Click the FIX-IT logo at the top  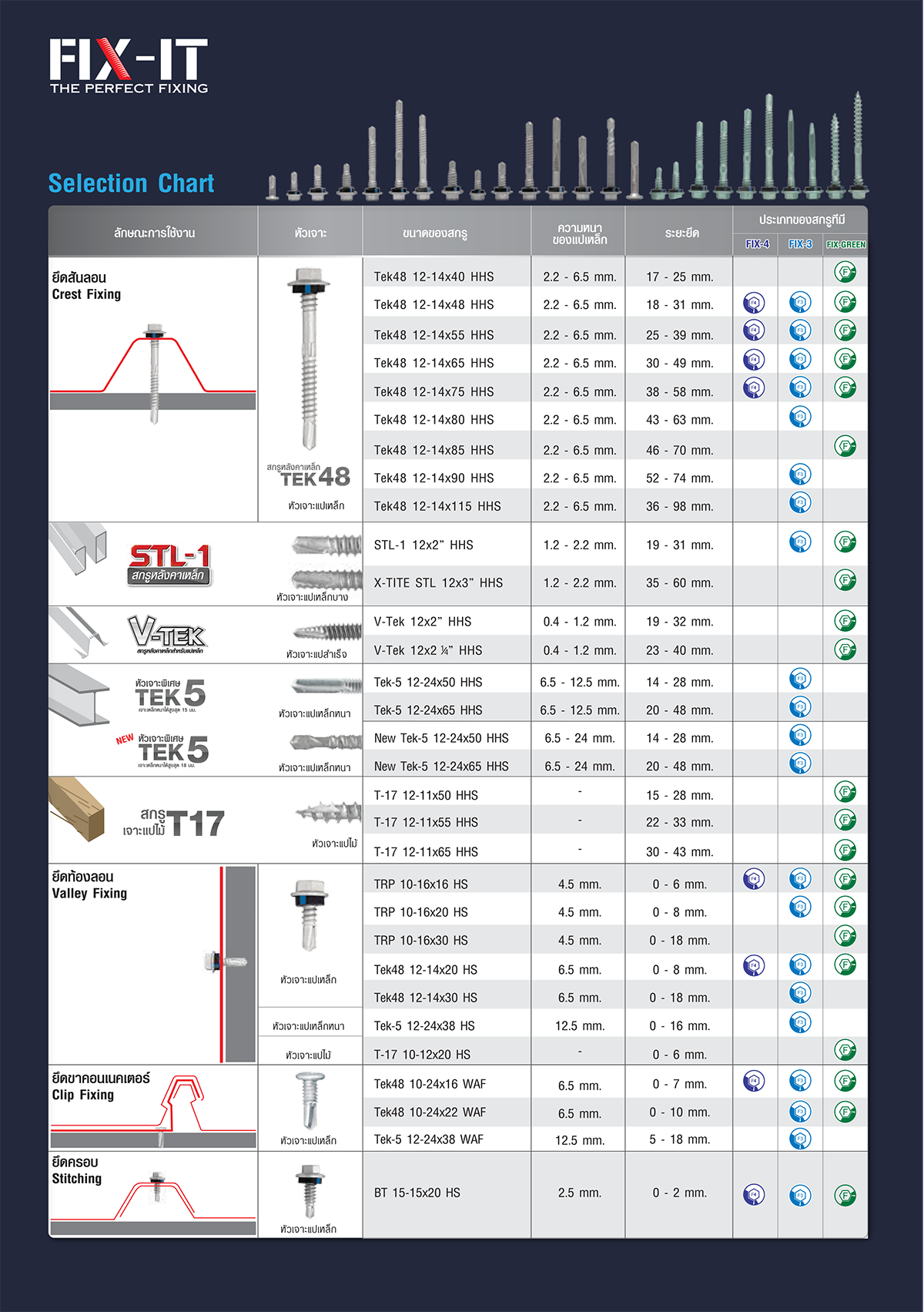point(129,66)
